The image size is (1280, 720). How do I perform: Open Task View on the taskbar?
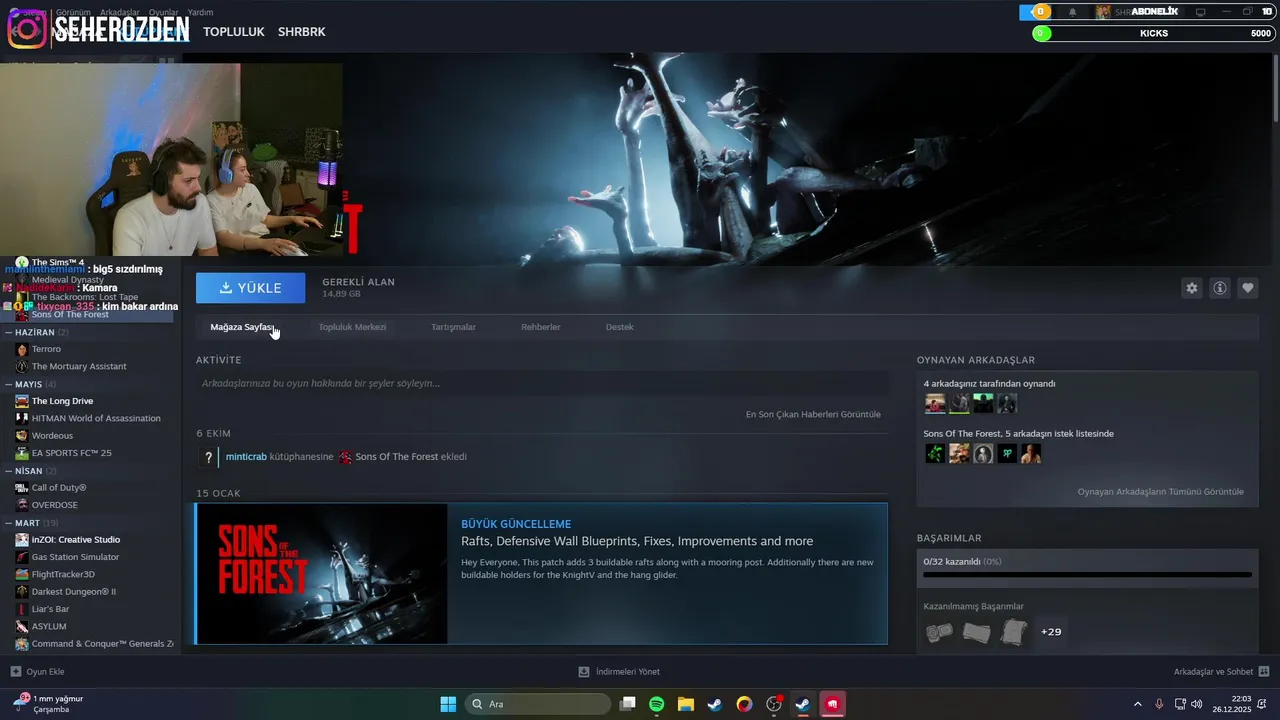point(627,704)
